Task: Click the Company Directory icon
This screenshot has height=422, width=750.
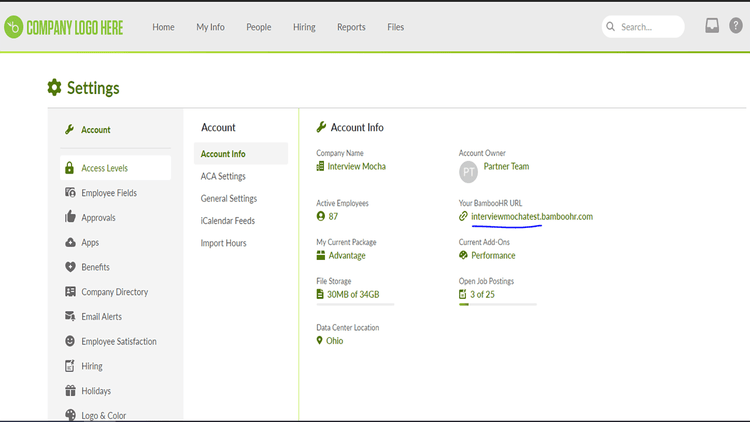Action: pos(70,291)
